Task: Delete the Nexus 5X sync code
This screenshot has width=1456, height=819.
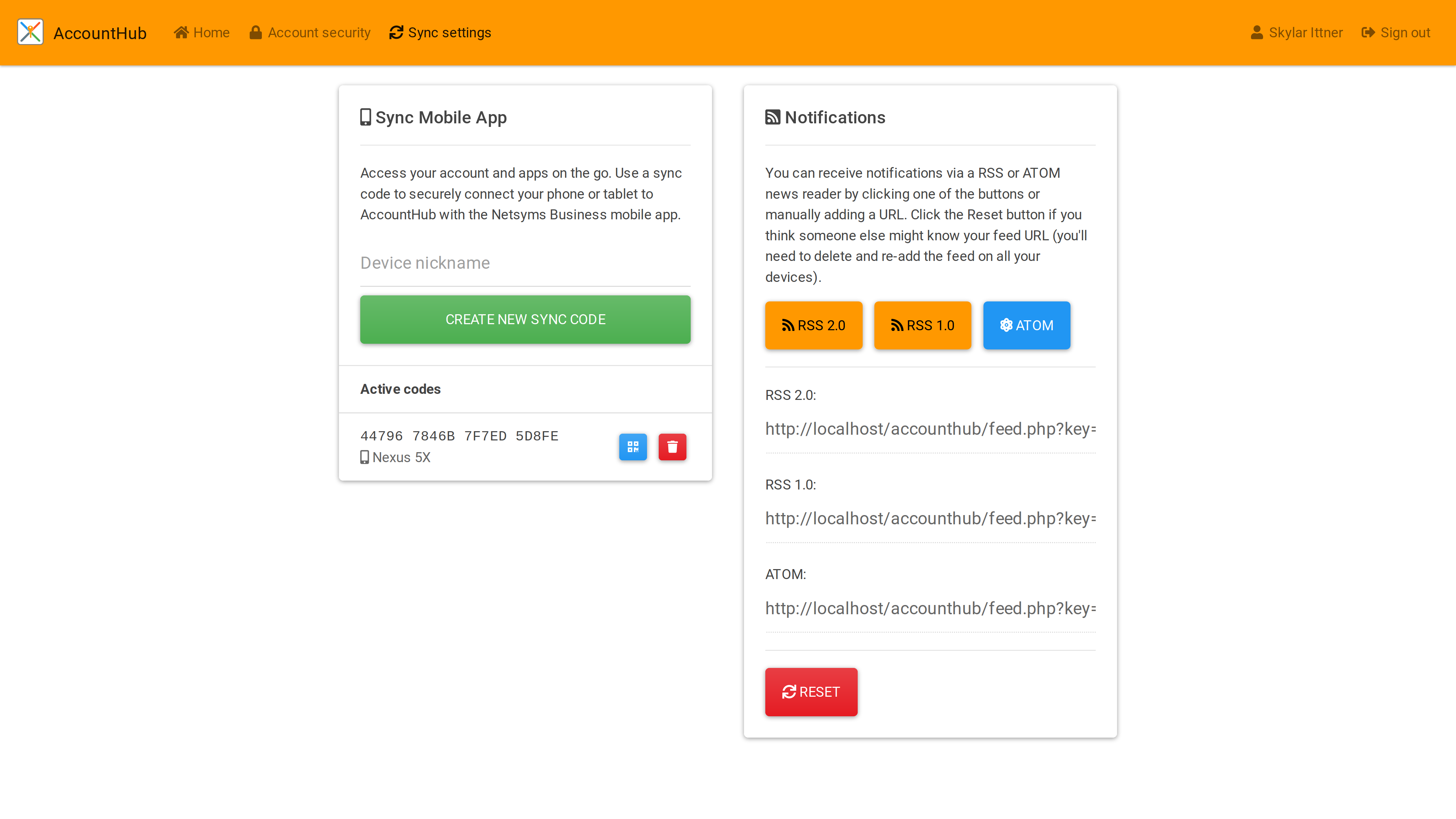Action: pyautogui.click(x=673, y=447)
